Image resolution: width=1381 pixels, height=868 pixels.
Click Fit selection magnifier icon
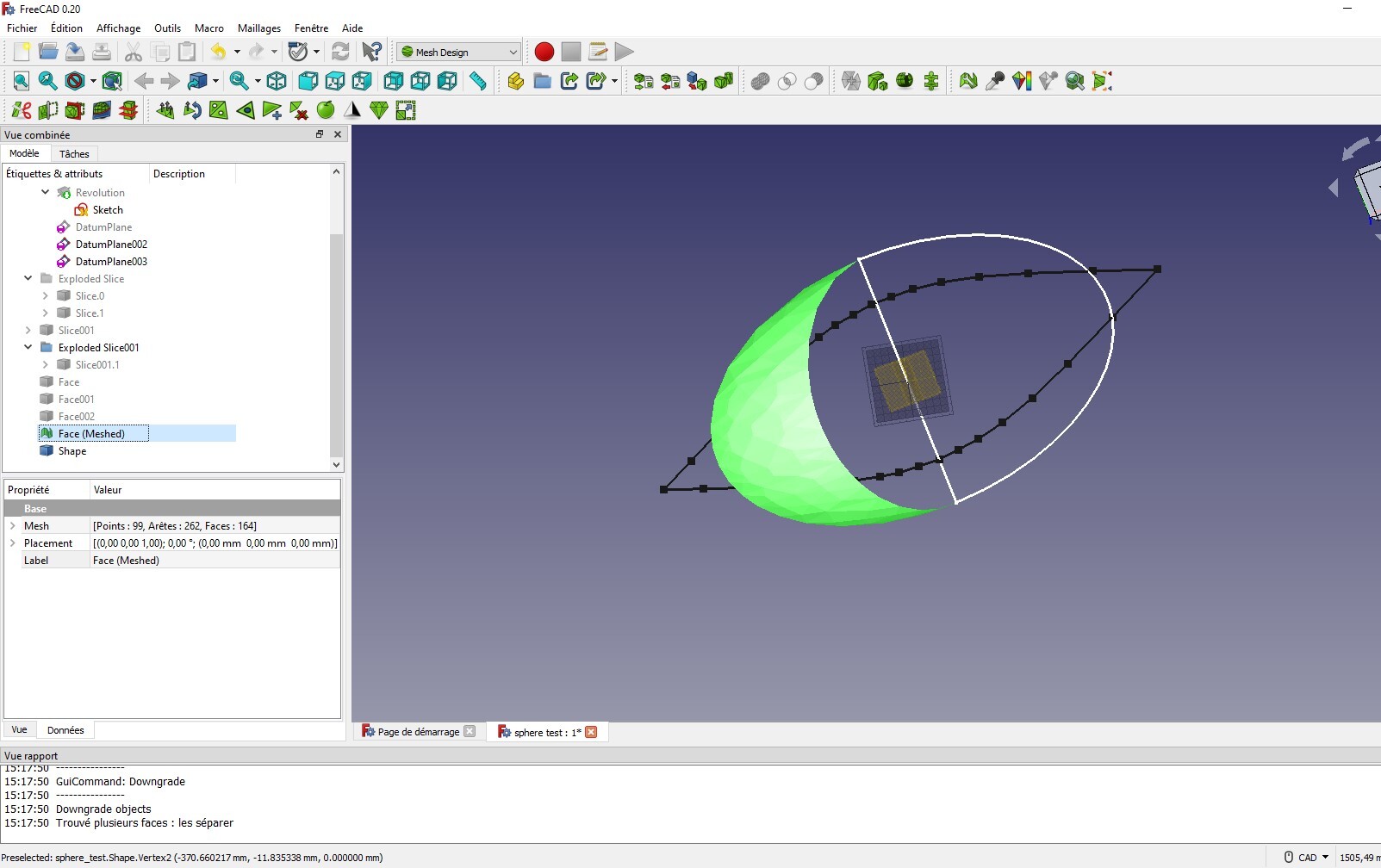[x=48, y=81]
